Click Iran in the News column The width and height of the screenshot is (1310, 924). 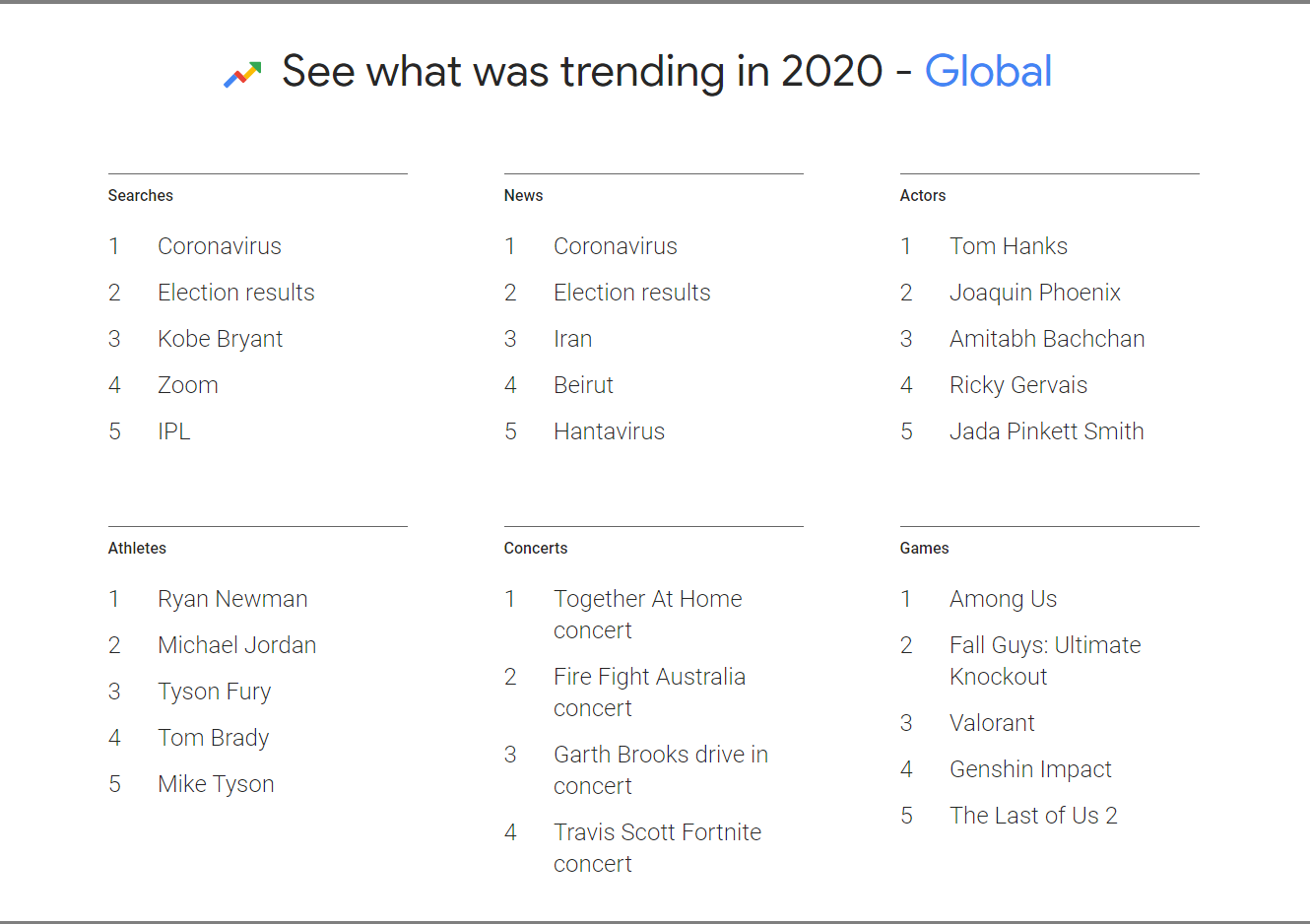tap(572, 338)
